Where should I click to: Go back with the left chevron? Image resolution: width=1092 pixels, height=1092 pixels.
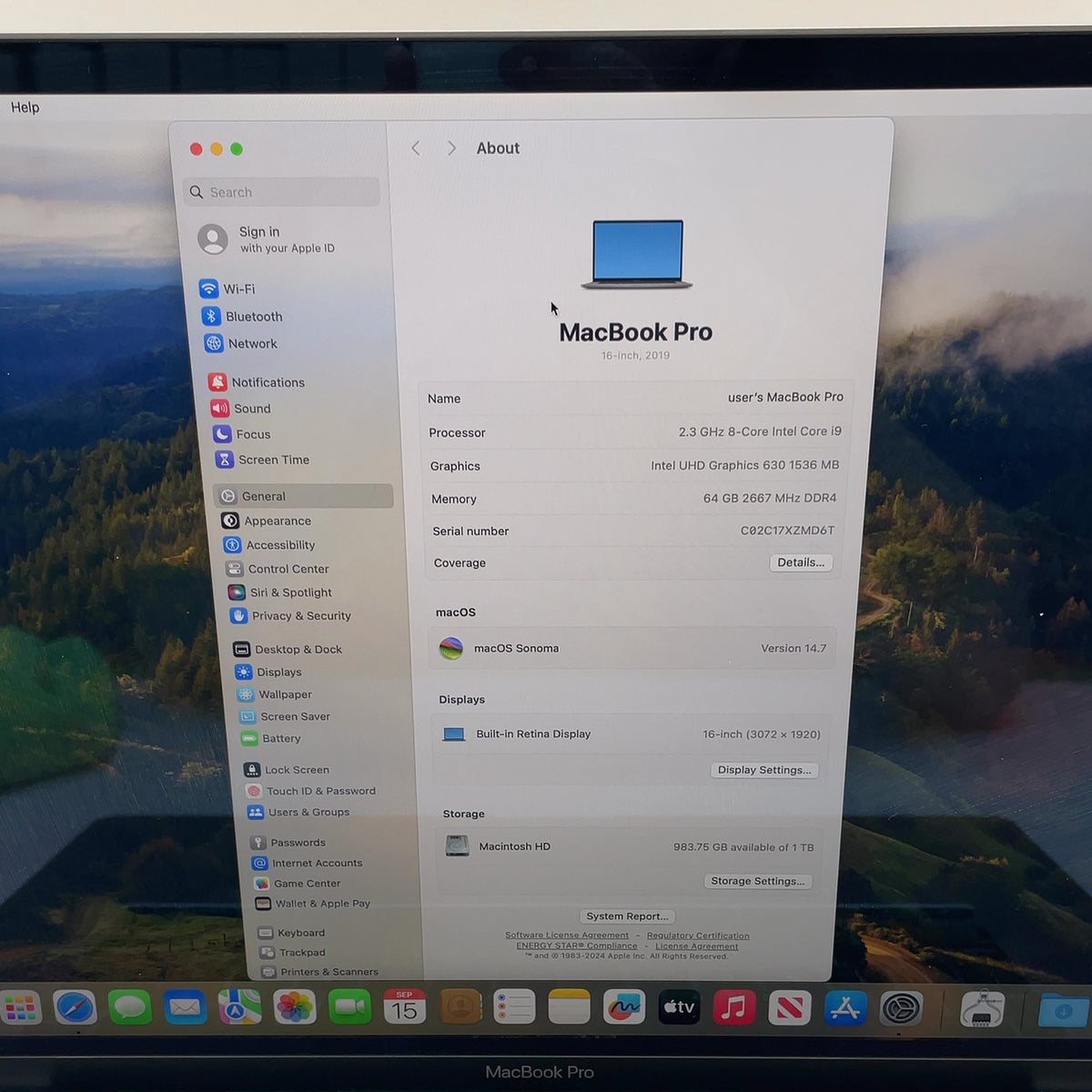416,148
